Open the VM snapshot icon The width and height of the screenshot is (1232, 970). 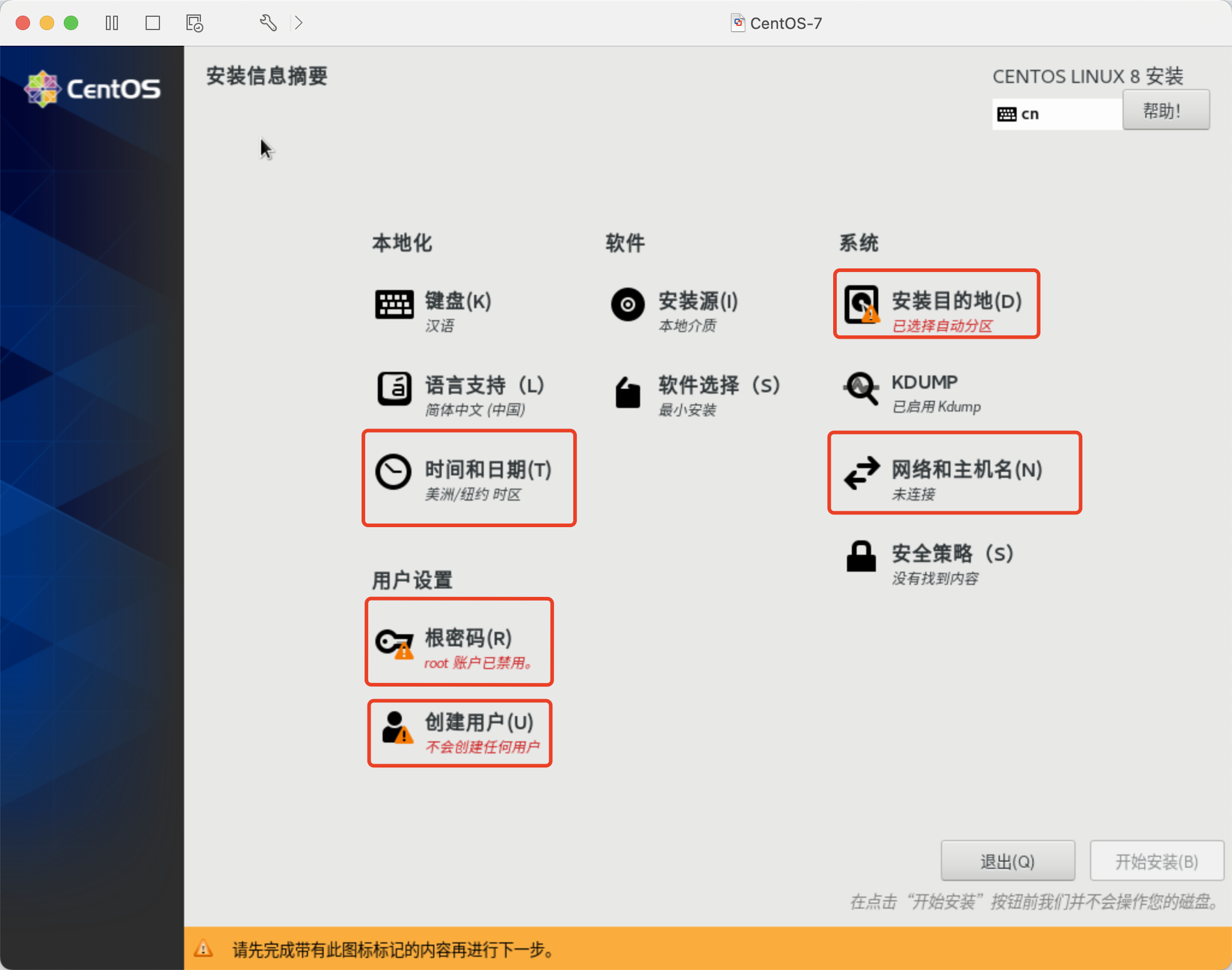click(x=194, y=23)
